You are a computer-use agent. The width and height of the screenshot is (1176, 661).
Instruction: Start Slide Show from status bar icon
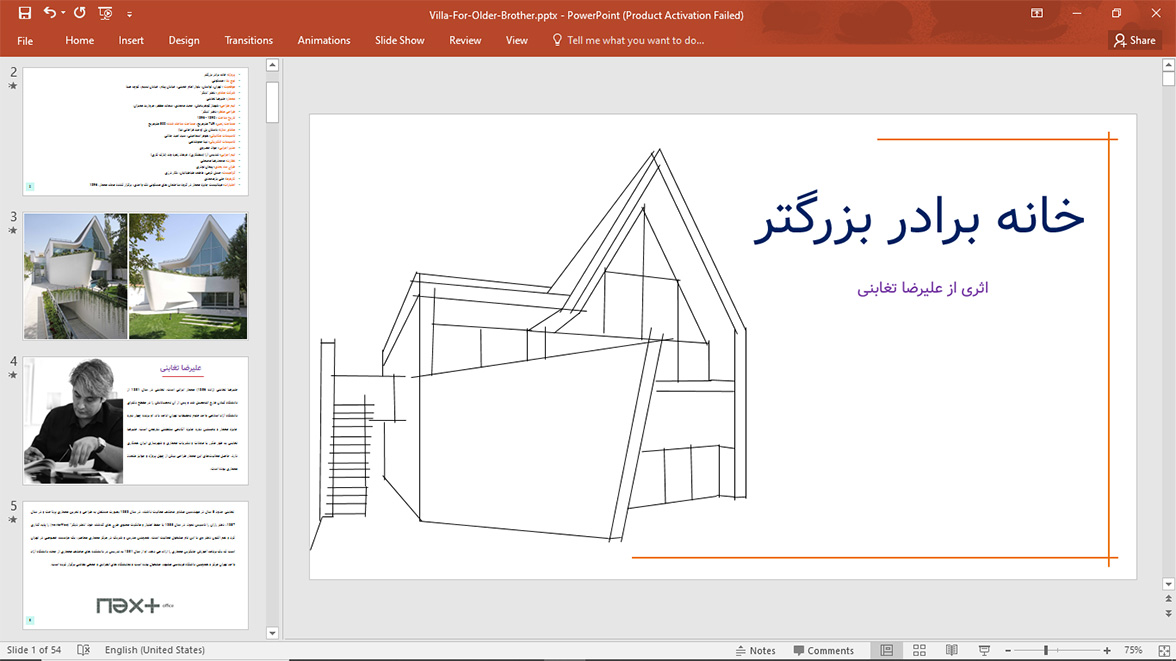click(984, 650)
